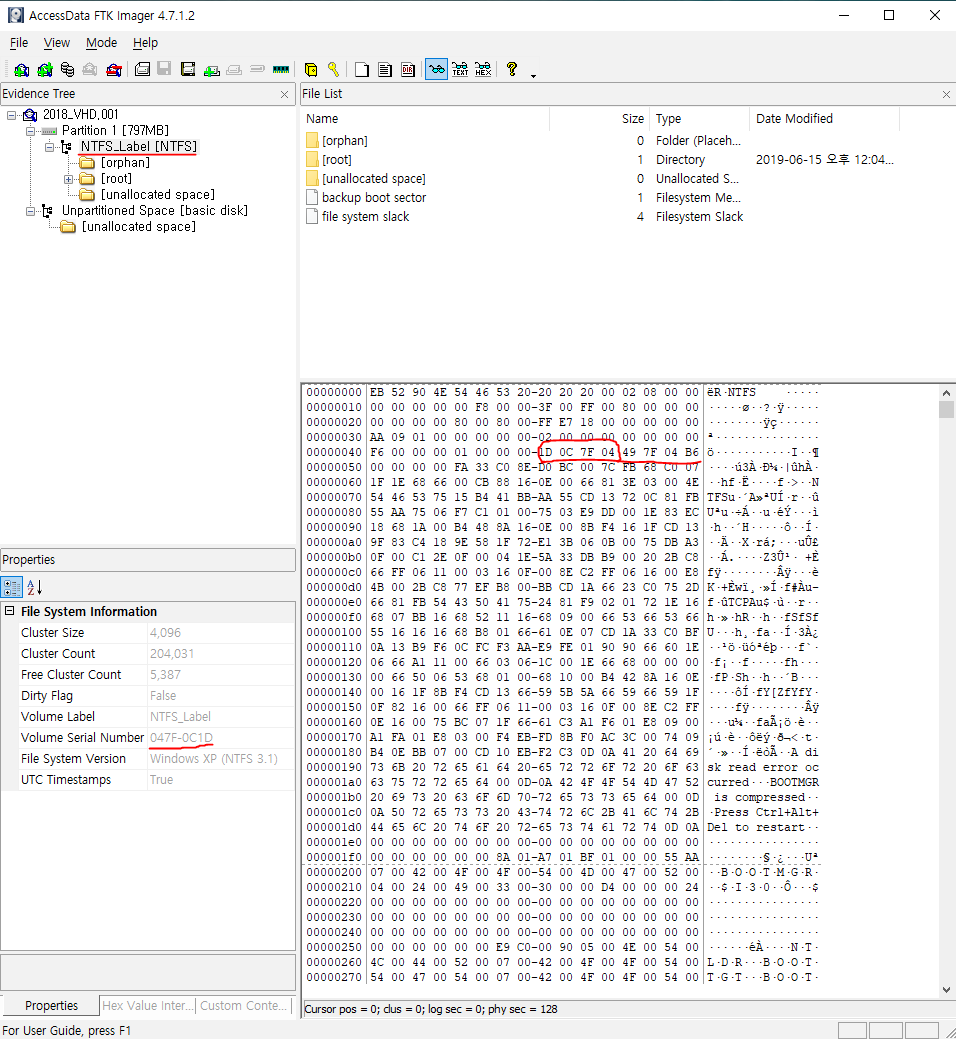The height and width of the screenshot is (1039, 956).
Task: Click the Export Directory Listing DIR icon
Action: pos(408,70)
